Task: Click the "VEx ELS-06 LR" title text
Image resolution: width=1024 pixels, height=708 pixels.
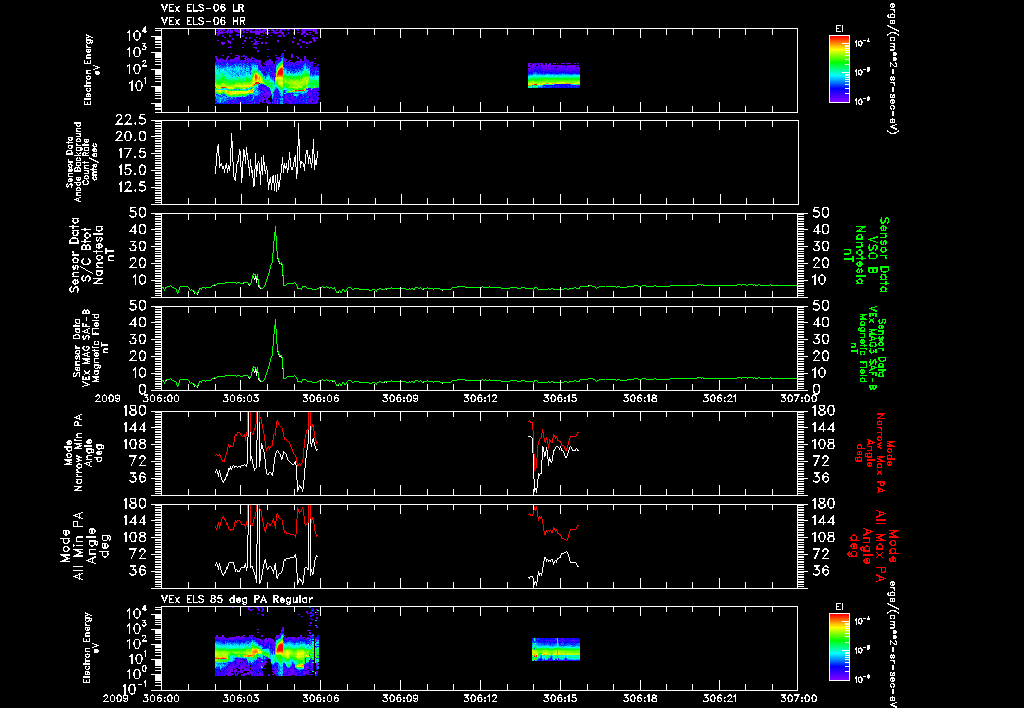Action: click(202, 8)
